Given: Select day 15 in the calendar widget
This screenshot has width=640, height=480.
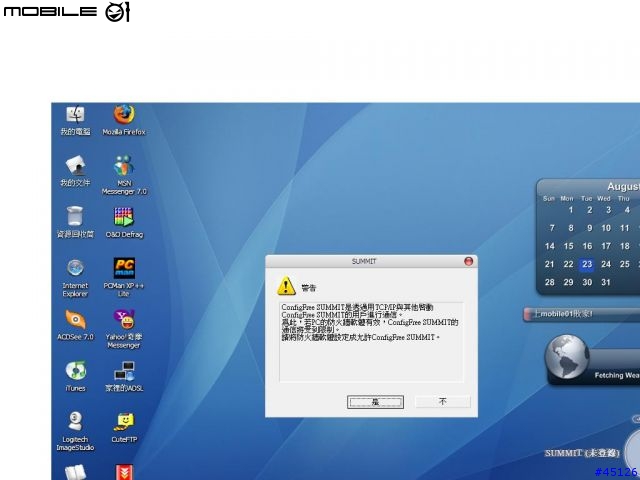Looking at the screenshot, I should pyautogui.click(x=568, y=246).
